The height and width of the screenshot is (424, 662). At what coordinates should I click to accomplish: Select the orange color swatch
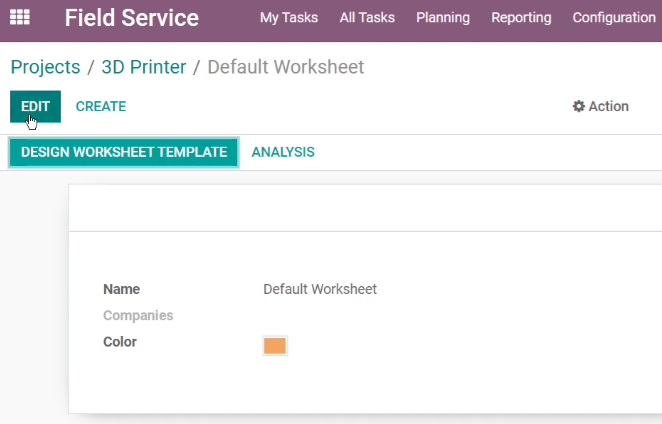coord(275,346)
